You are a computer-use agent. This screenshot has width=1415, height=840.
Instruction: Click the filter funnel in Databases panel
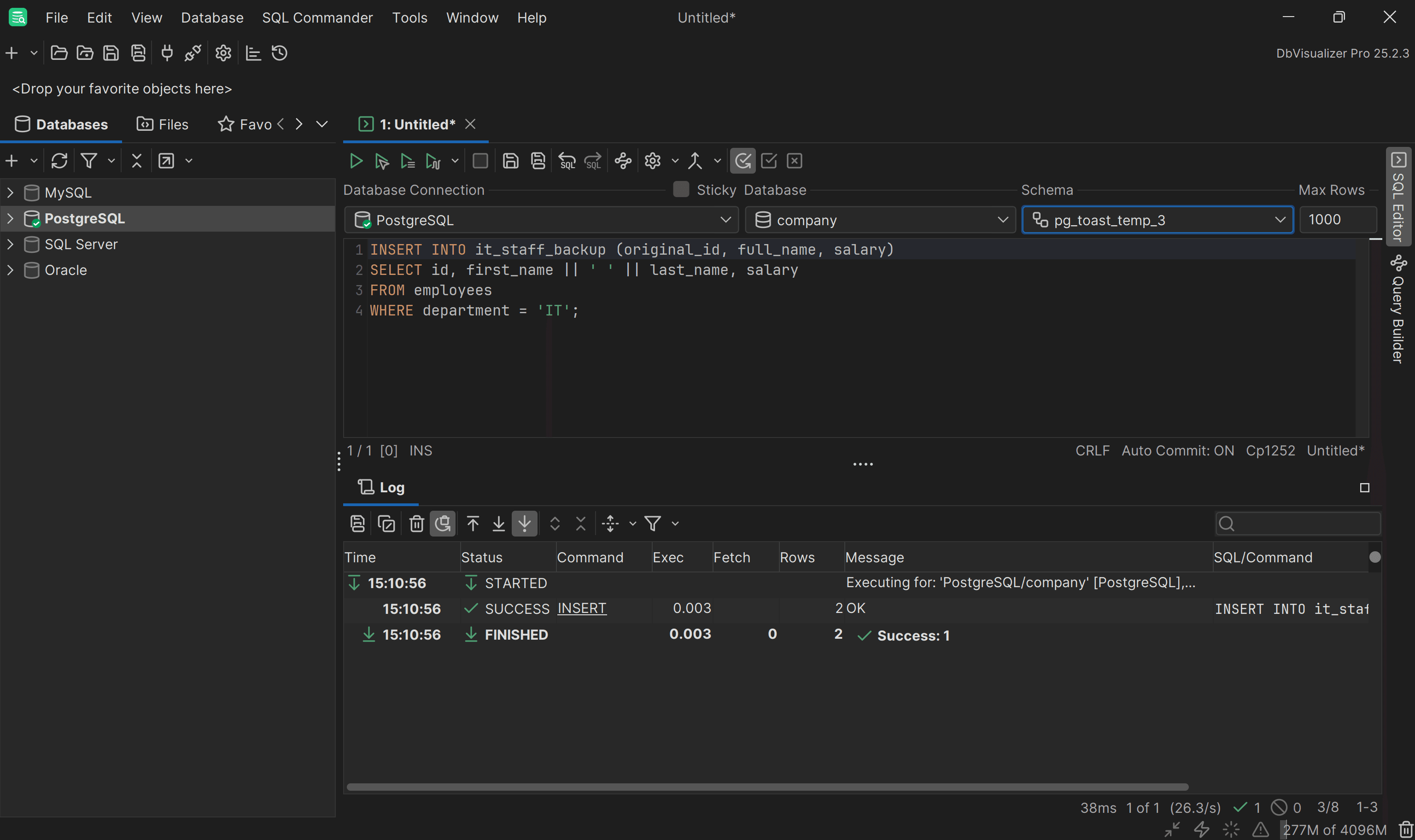tap(89, 161)
